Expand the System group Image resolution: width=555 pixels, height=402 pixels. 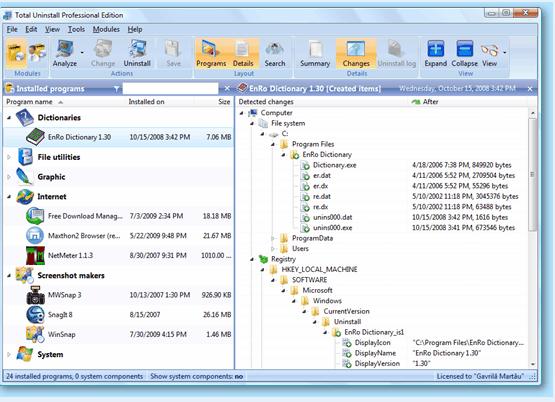(x=9, y=354)
